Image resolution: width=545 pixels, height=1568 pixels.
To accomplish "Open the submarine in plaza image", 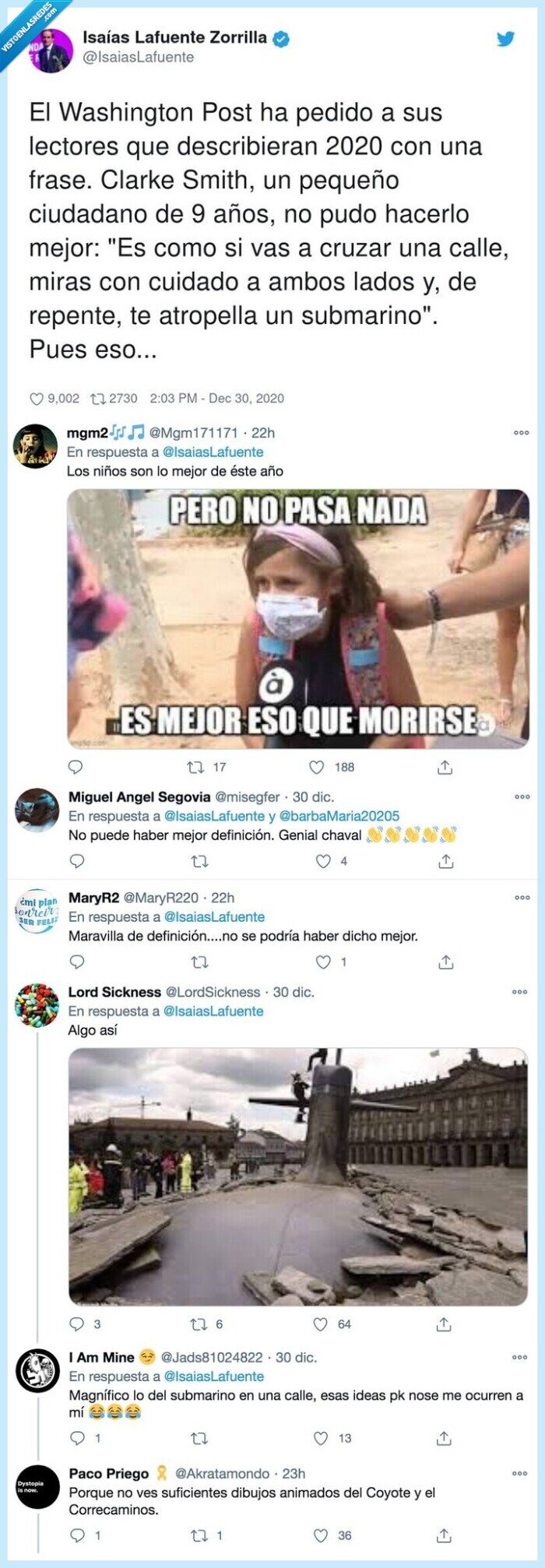I will 298,1176.
